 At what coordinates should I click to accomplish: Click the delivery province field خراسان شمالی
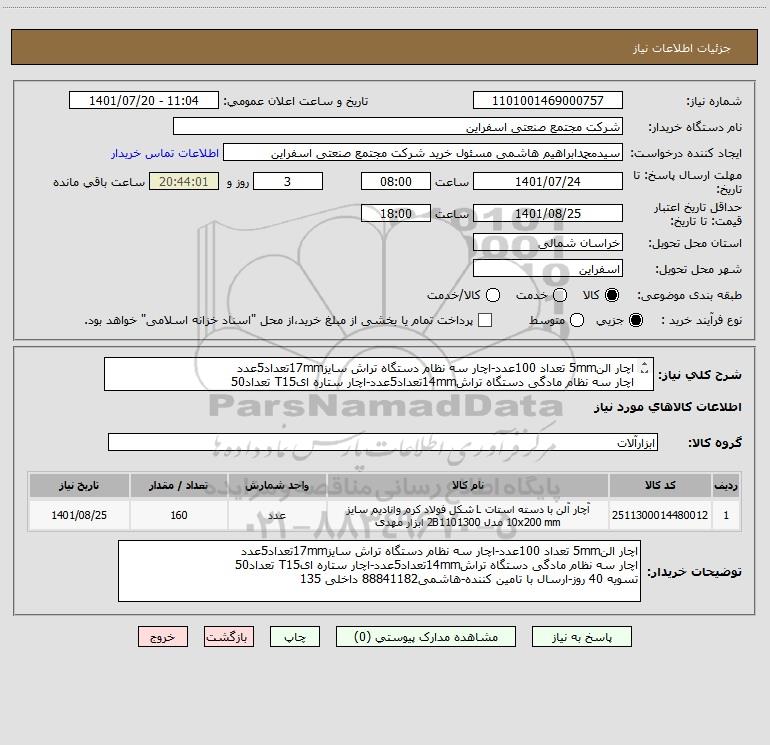(x=548, y=242)
